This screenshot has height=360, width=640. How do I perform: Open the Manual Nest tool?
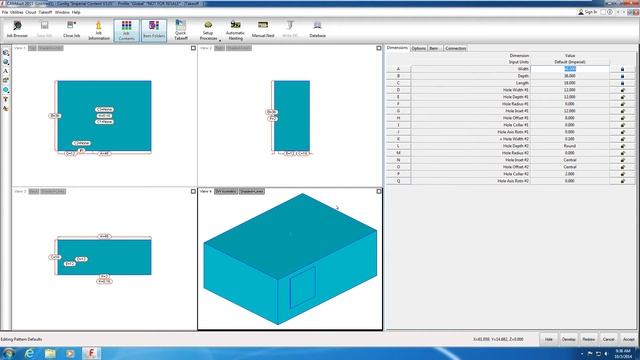coord(263,30)
